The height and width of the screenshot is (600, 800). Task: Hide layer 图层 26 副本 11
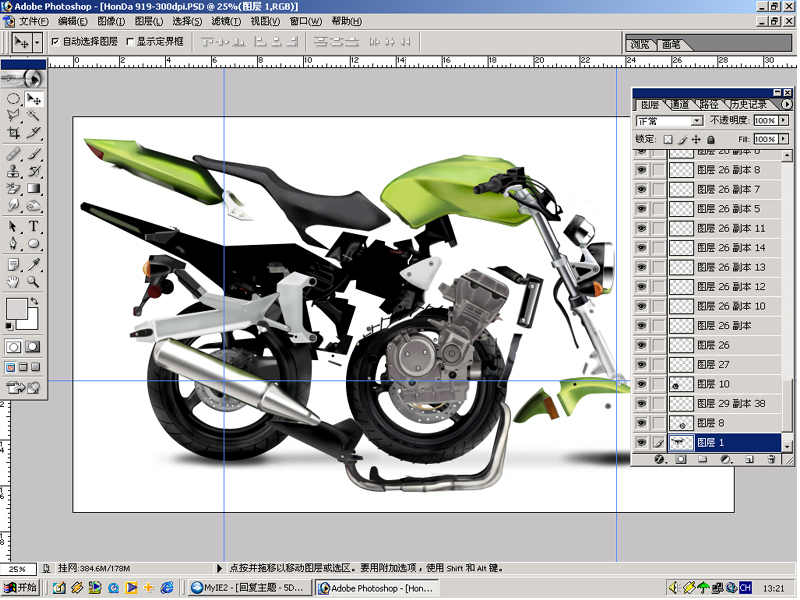(x=641, y=228)
